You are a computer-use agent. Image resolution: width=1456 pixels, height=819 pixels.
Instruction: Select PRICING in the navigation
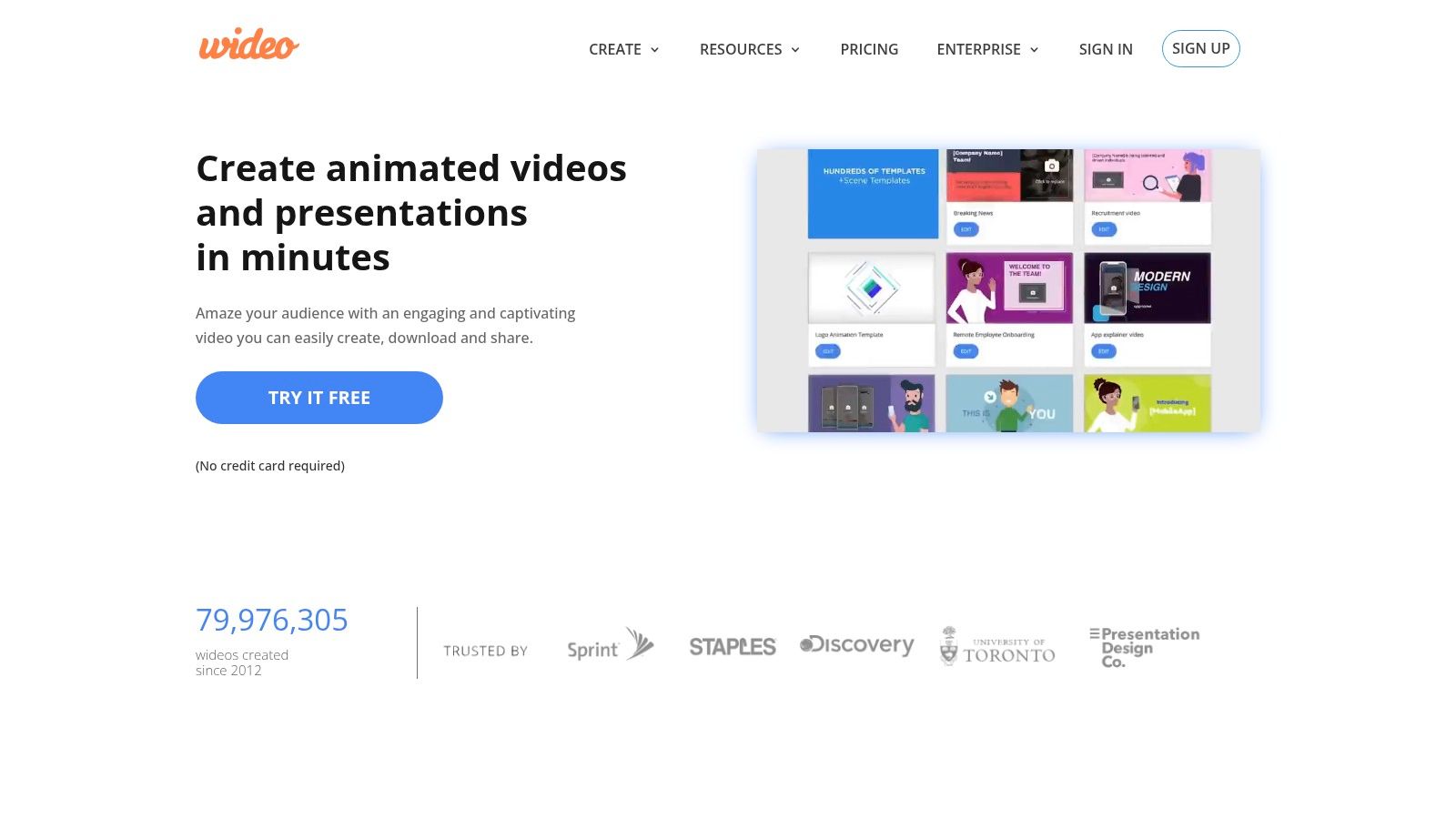(x=869, y=49)
